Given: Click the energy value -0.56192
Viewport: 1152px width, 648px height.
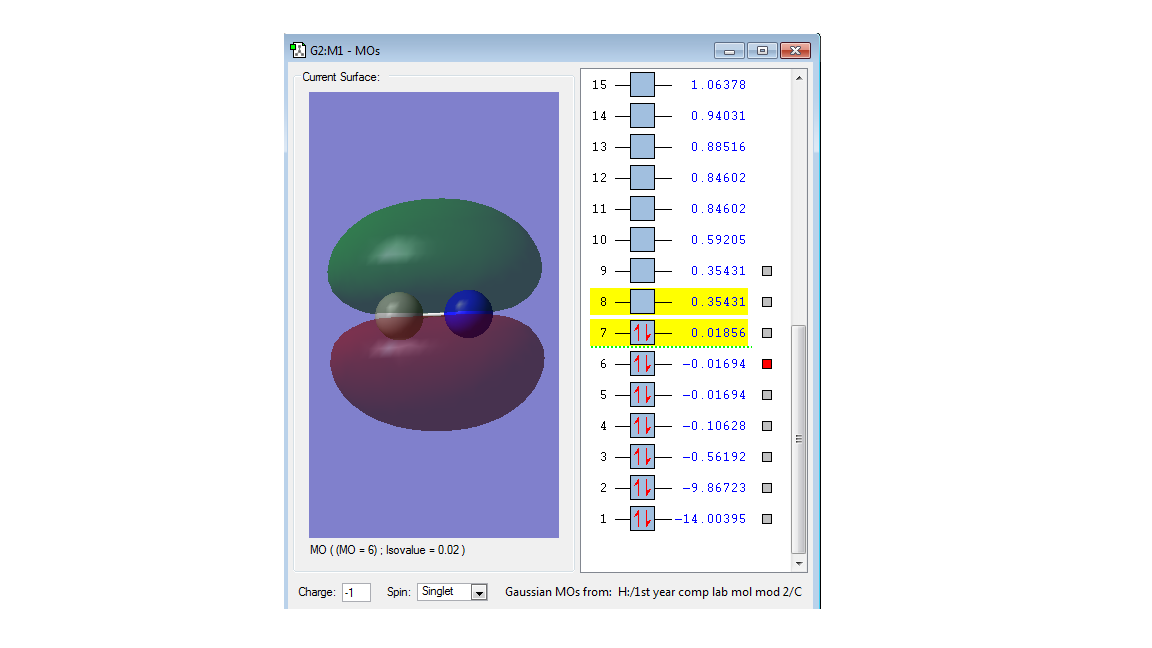Looking at the screenshot, I should [714, 456].
